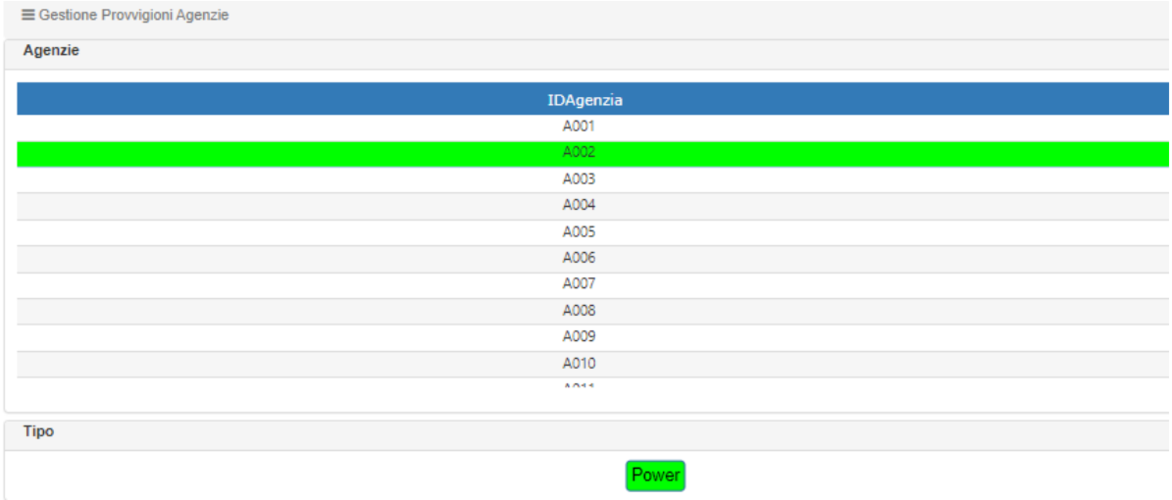Click the Gestione Provvigioni Agenzie title
The width and height of the screenshot is (1172, 500).
point(134,15)
